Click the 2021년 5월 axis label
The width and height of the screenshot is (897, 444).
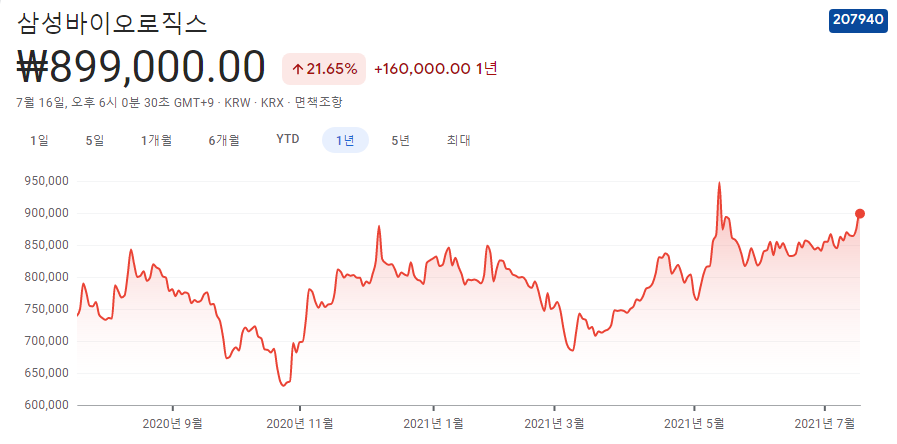pos(694,423)
